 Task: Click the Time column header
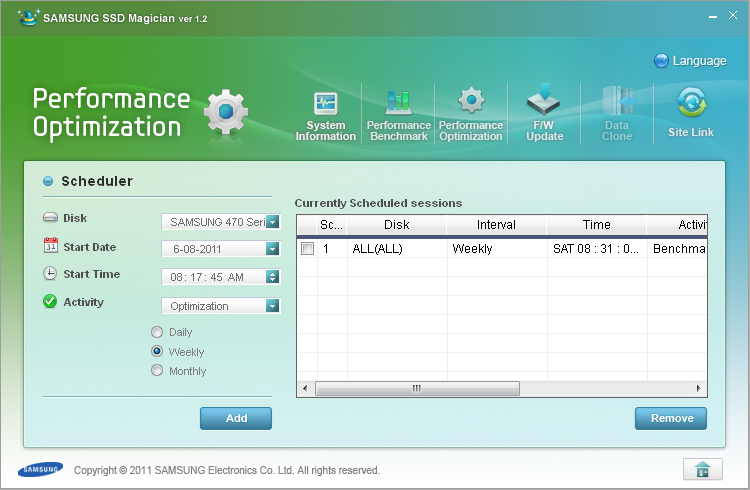click(596, 225)
